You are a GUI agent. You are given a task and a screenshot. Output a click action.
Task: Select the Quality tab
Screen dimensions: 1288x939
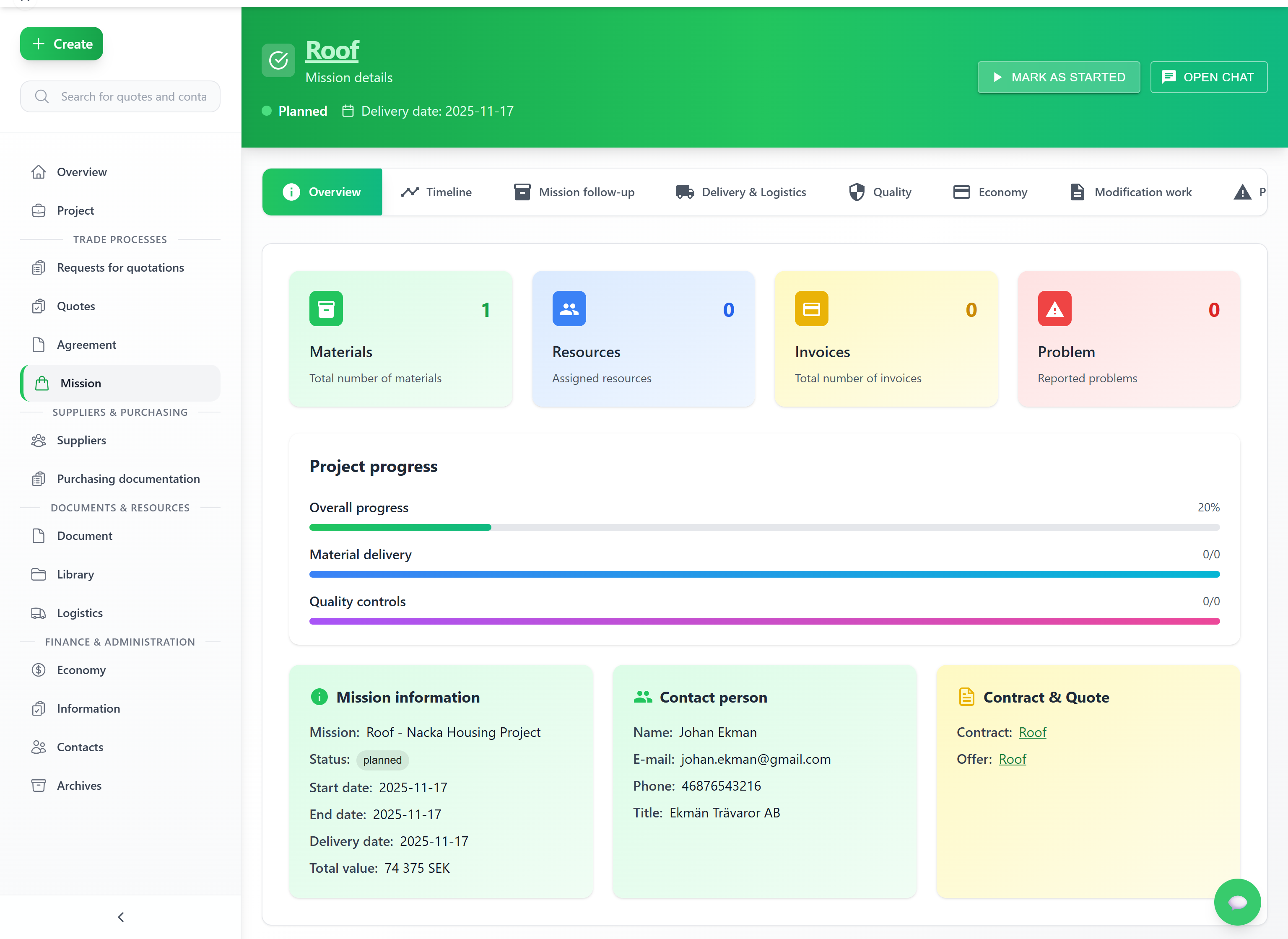point(880,192)
